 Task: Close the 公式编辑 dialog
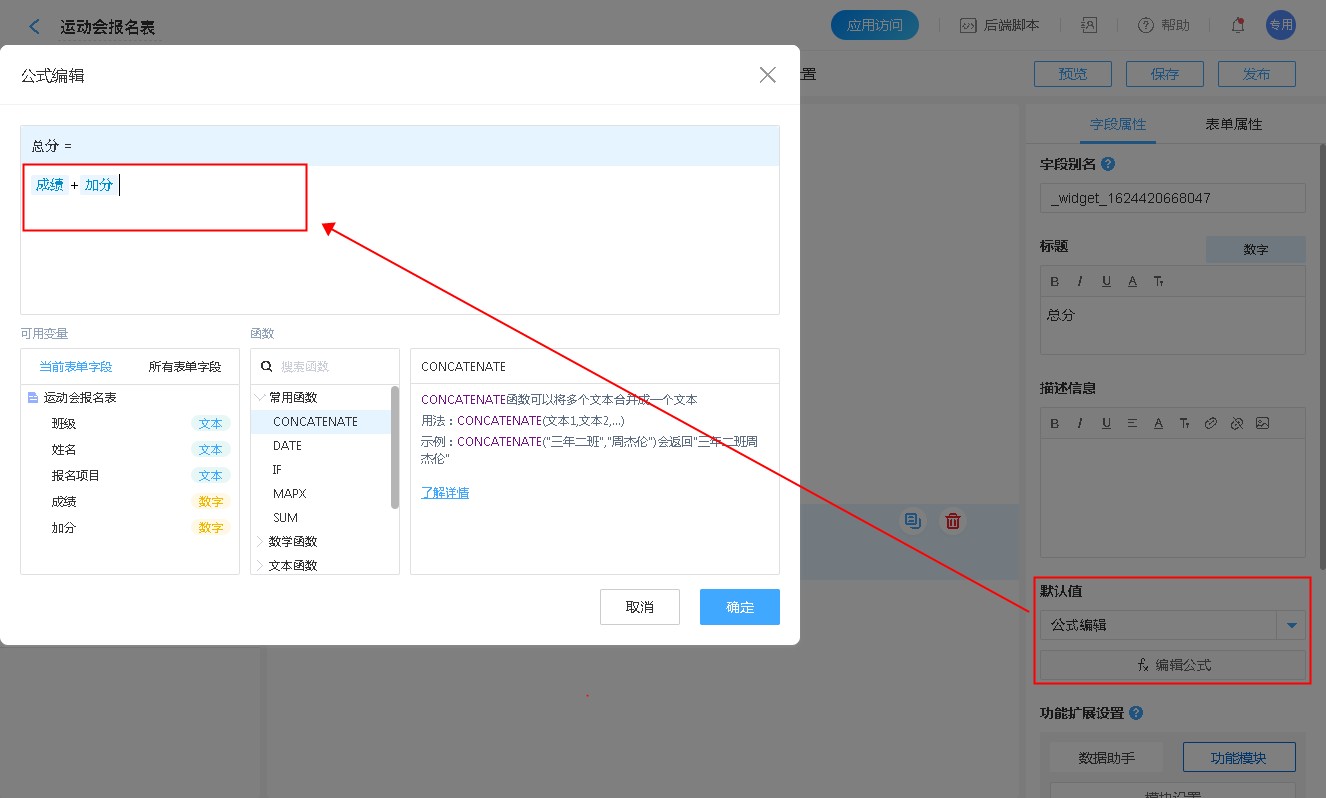(x=767, y=75)
